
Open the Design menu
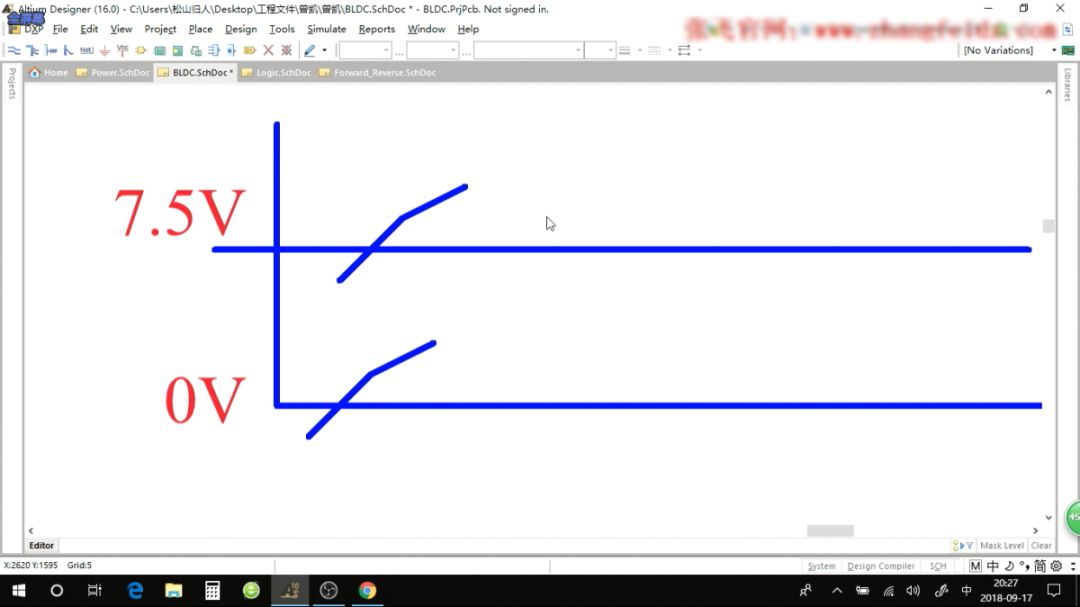coord(240,29)
